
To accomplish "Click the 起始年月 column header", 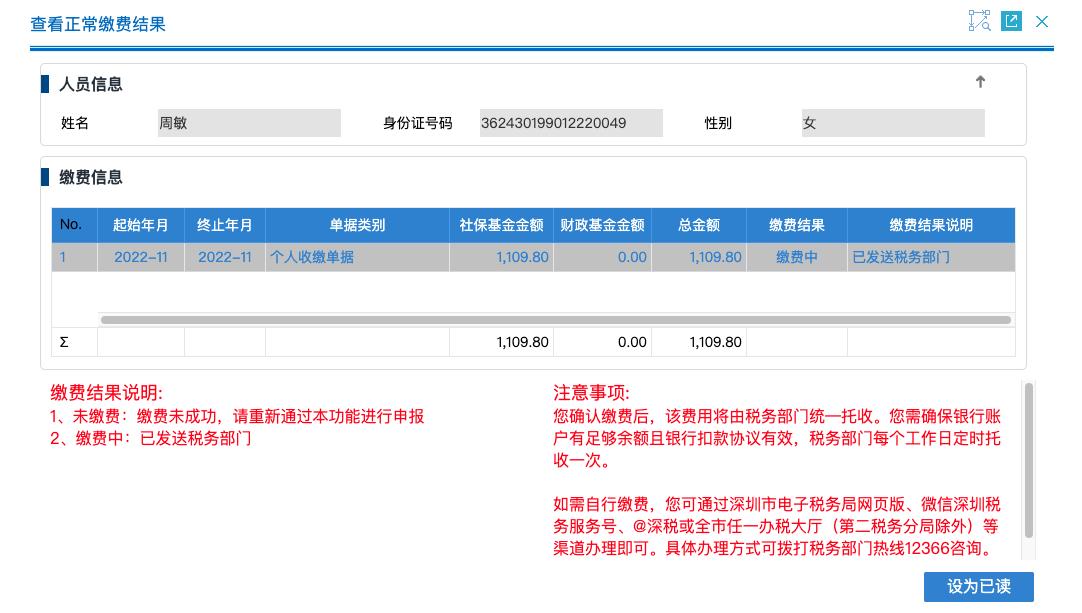I will tap(141, 225).
